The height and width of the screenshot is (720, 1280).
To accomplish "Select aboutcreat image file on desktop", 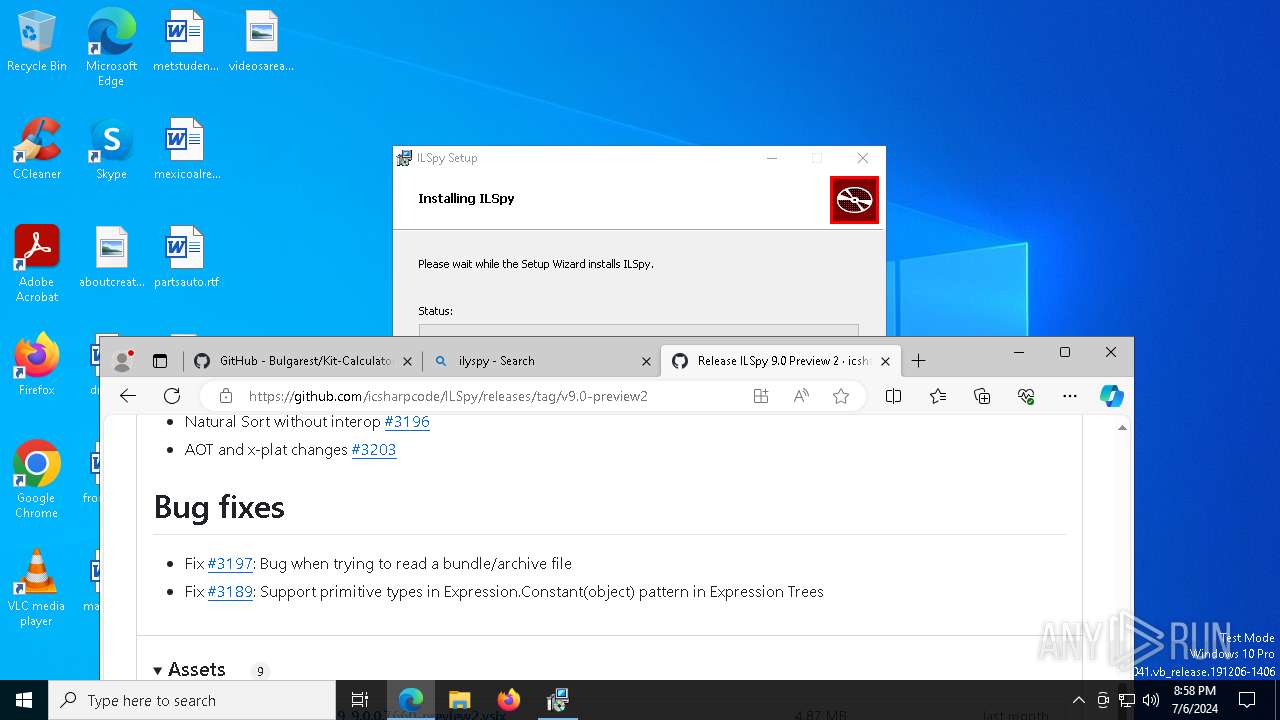I will pos(112,258).
